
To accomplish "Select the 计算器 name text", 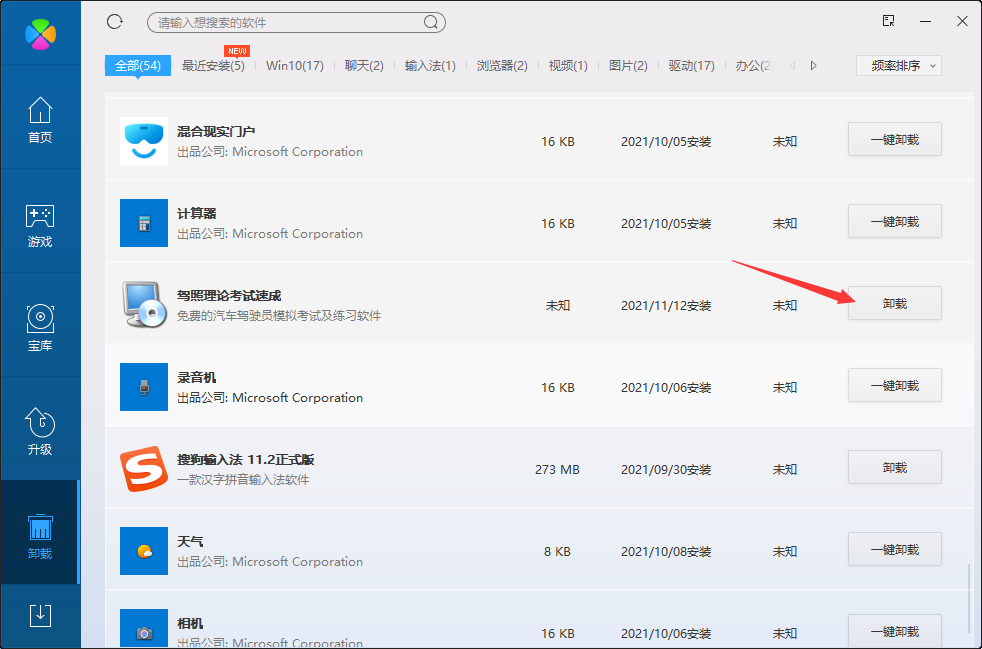I will point(197,214).
